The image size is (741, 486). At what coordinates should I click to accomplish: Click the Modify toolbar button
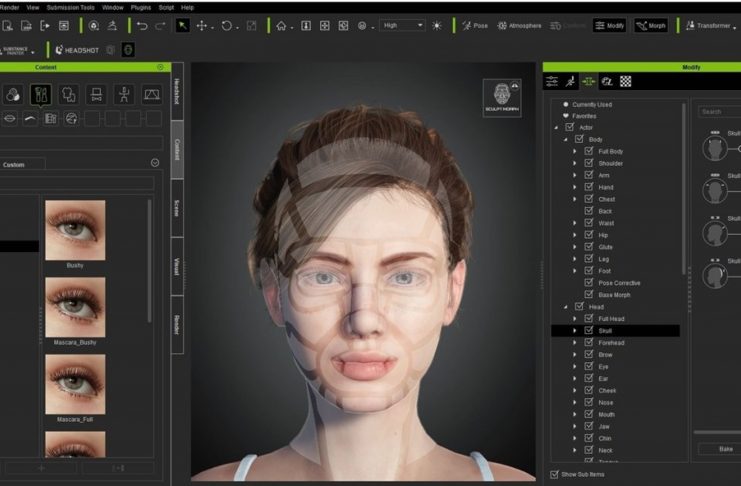click(x=610, y=26)
